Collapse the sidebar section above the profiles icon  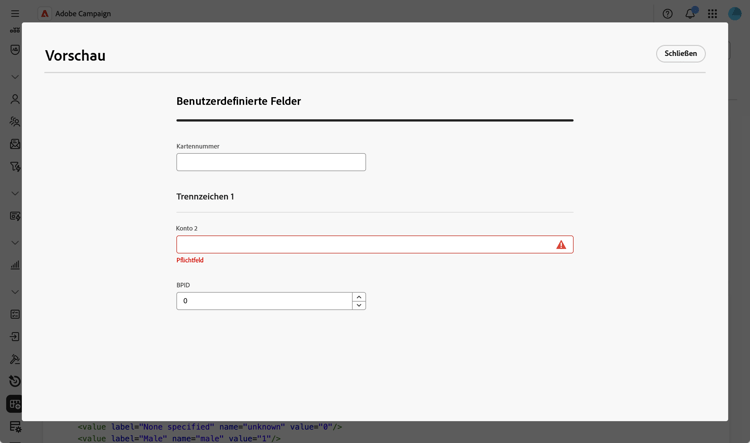pos(15,77)
